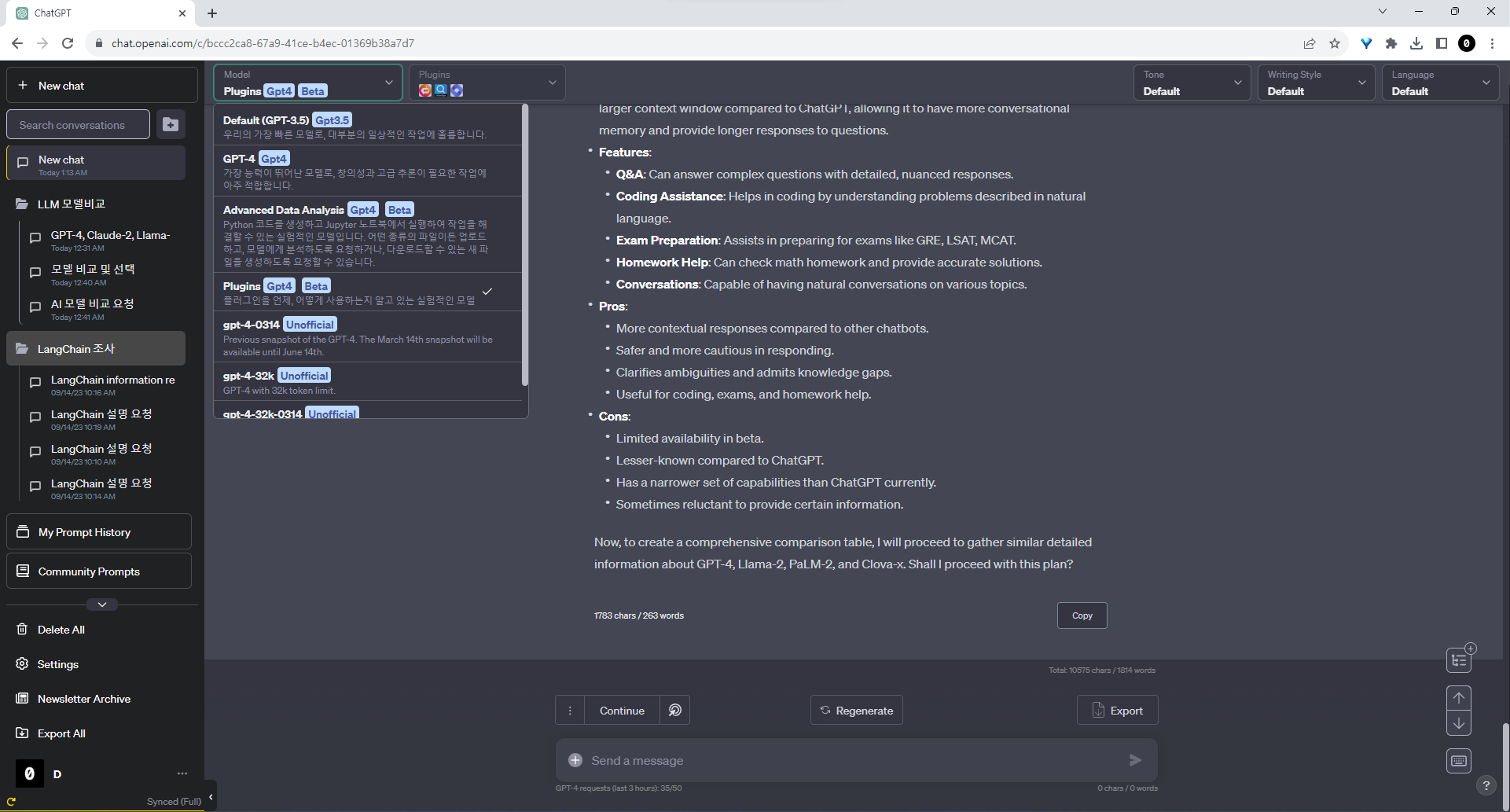Select the GPT-4 model option
The height and width of the screenshot is (812, 1510).
368,171
